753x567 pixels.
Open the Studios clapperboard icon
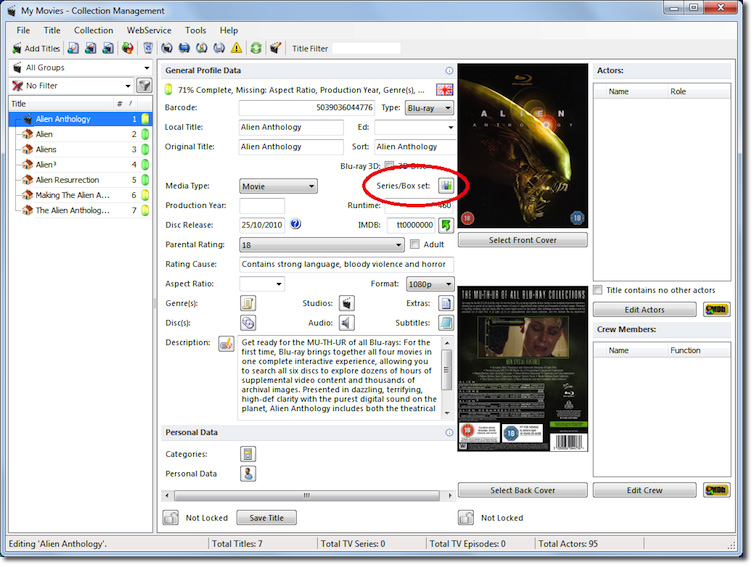pos(346,302)
